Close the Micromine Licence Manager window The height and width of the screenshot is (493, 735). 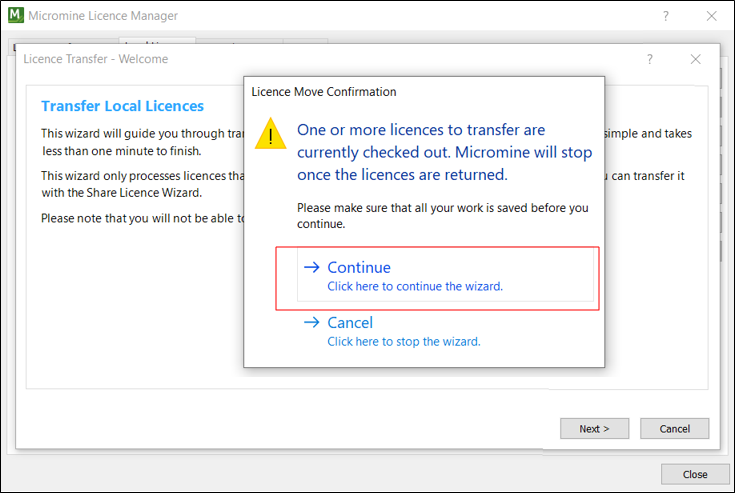pos(711,16)
